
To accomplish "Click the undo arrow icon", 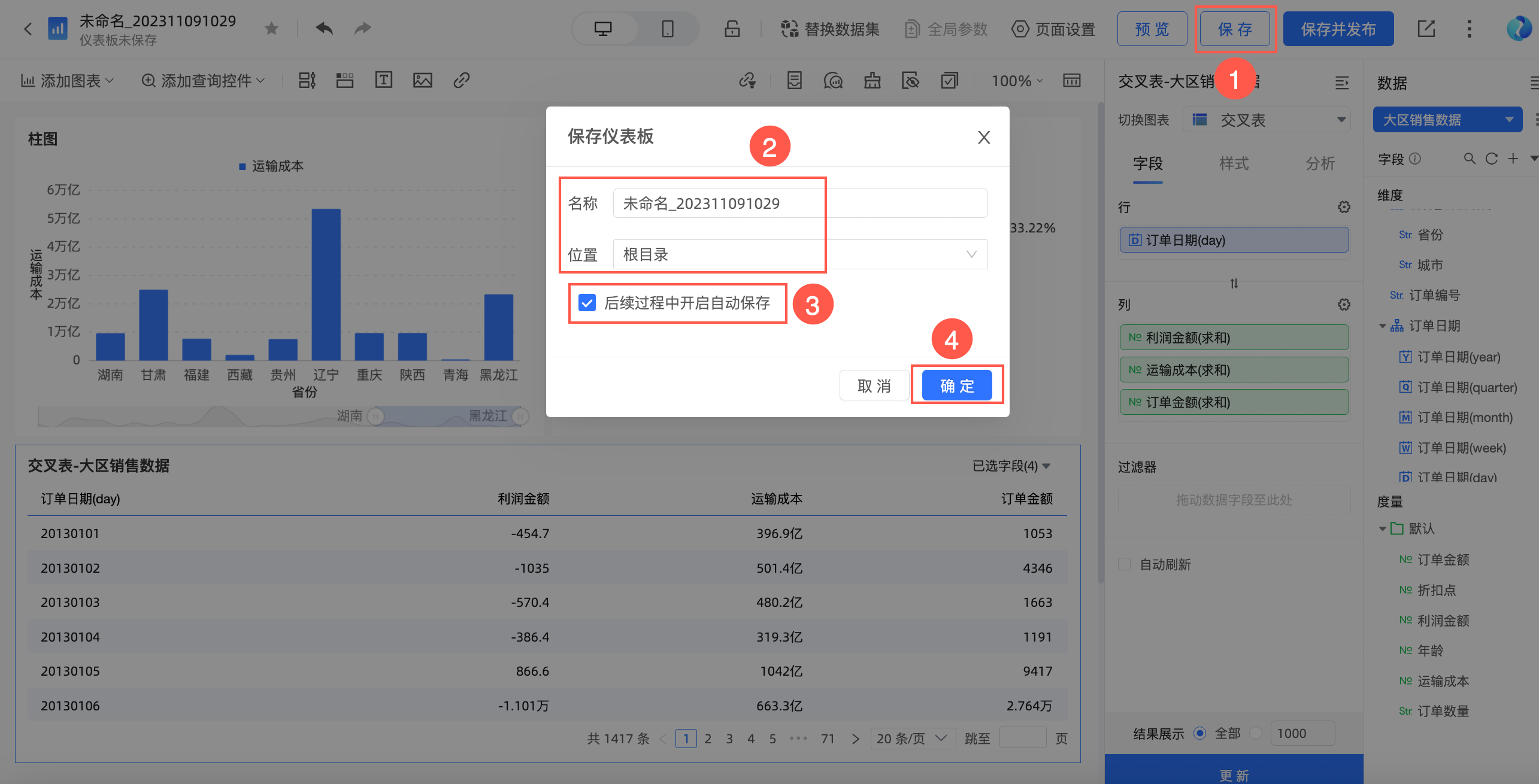I will point(324,28).
